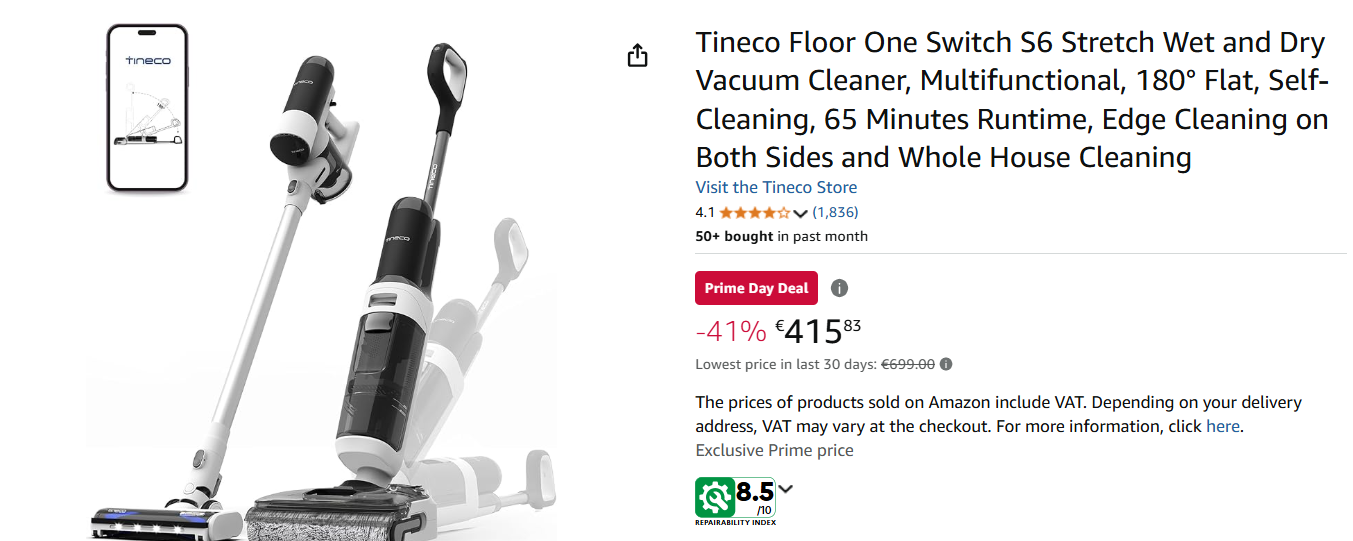Click the "here" VAT information link

(x=1222, y=426)
